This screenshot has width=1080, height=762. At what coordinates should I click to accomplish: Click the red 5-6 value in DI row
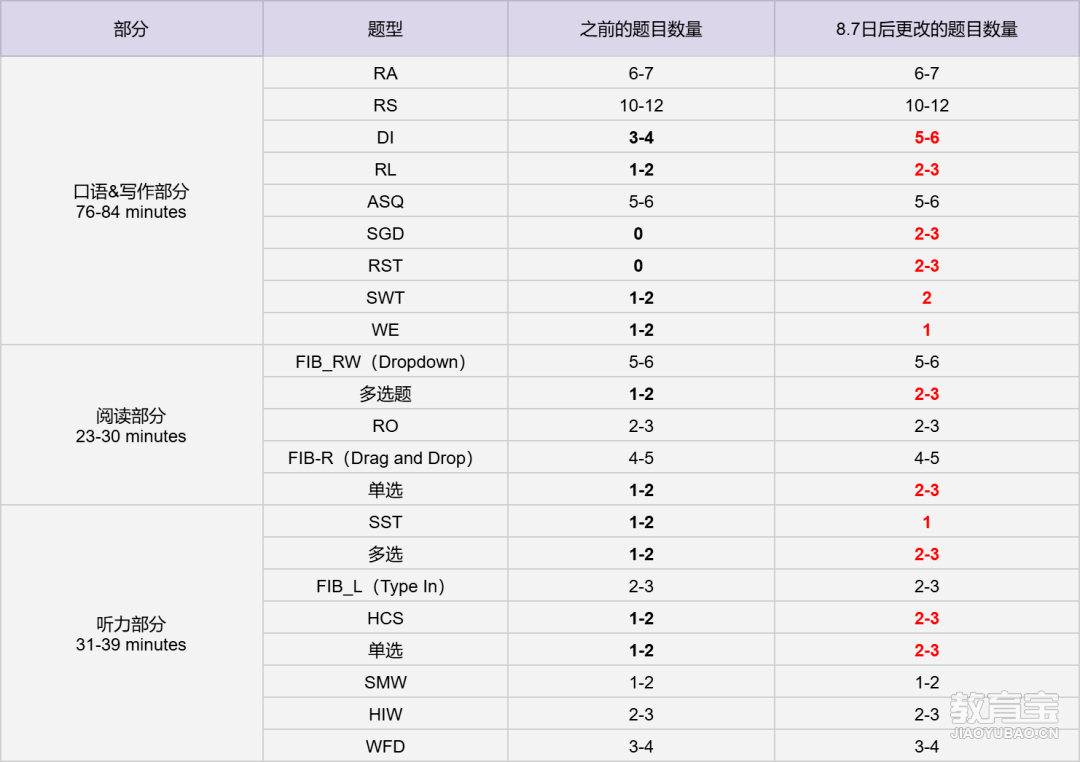(926, 137)
